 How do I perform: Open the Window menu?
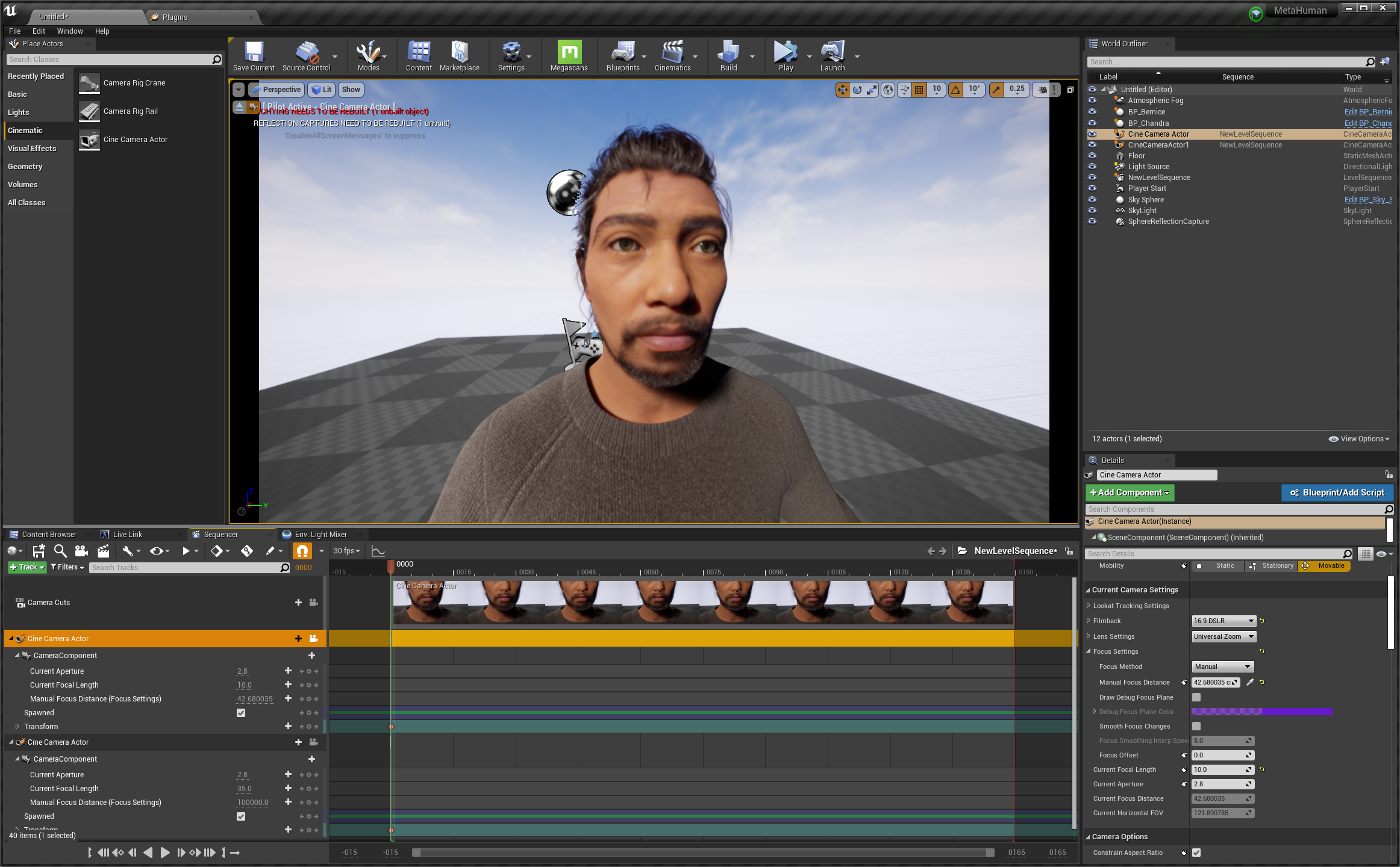70,31
